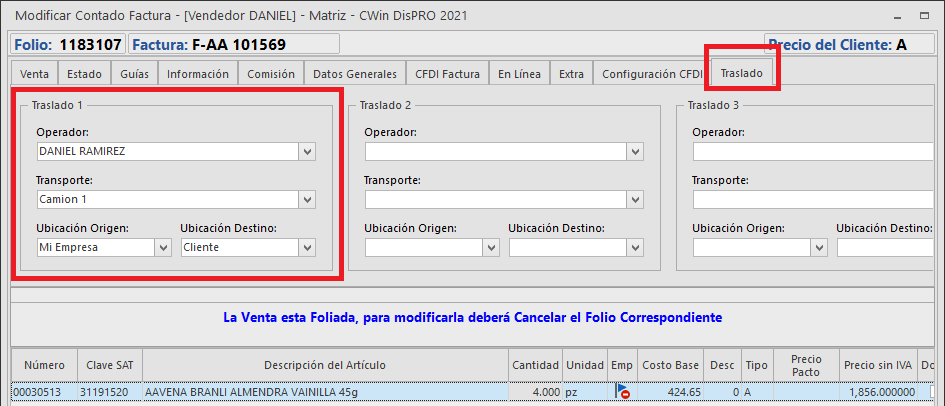Image resolution: width=945 pixels, height=406 pixels.
Task: Click the blue flag Emp icon
Action: tap(623, 392)
